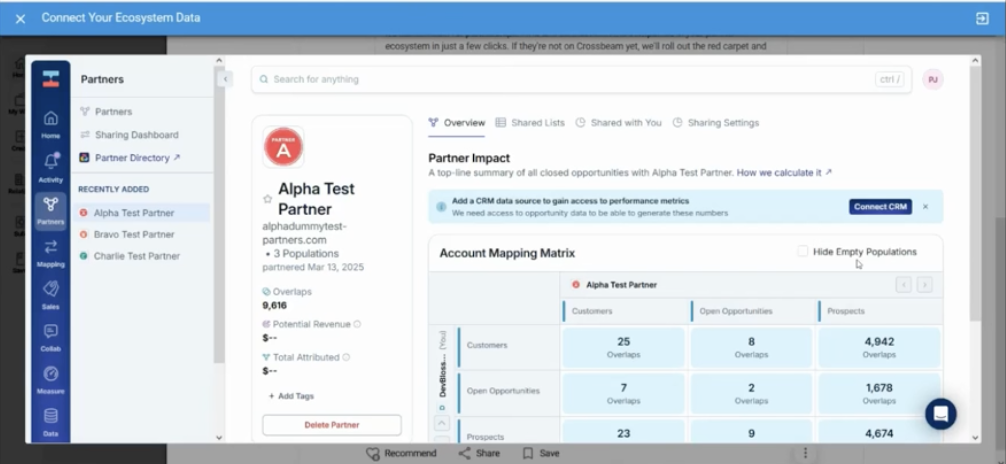Click the 7 Overlaps cell
Viewport: 1006px width, 464px height.
click(x=624, y=393)
